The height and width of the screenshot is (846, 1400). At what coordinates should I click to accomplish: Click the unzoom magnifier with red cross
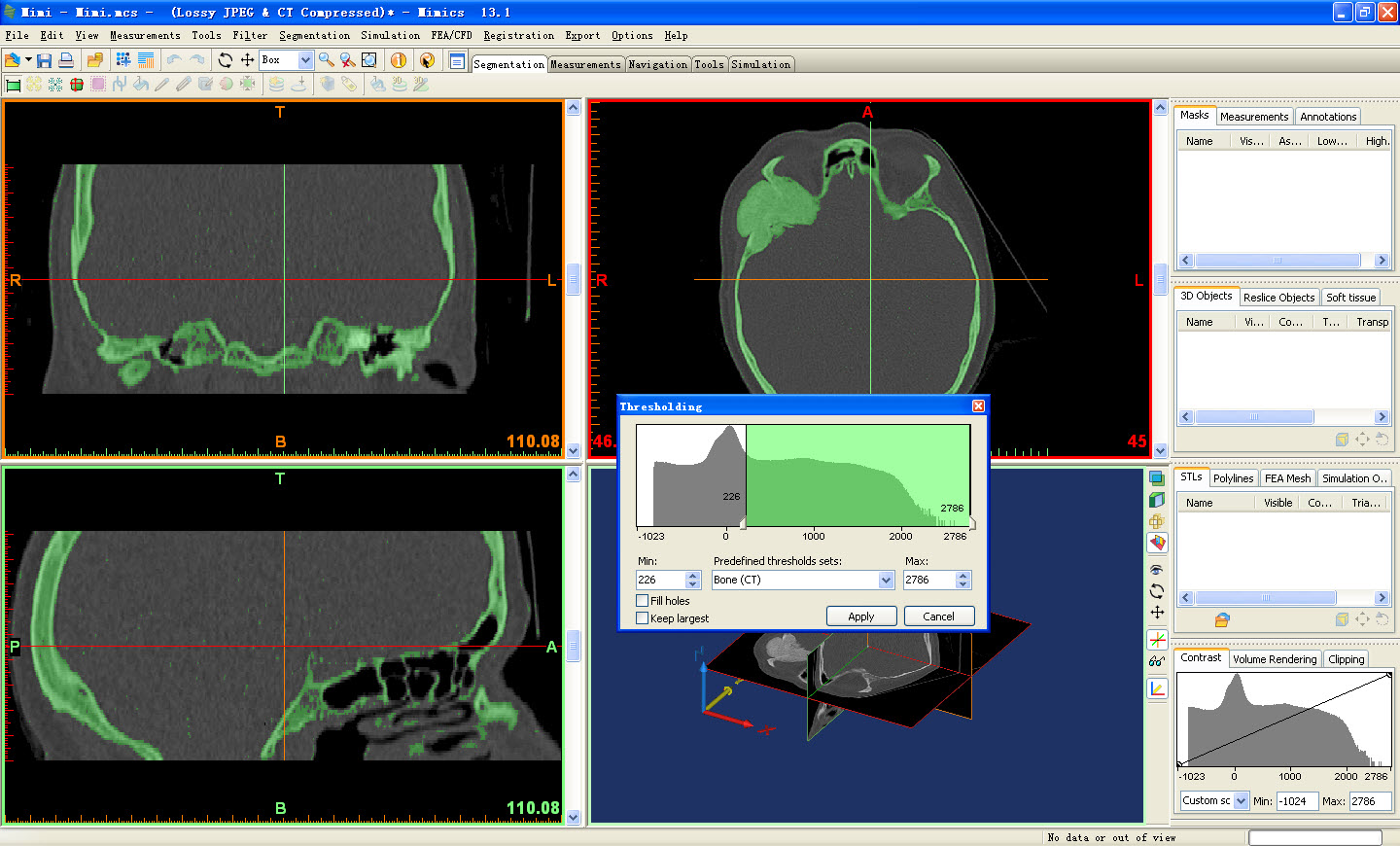348,60
